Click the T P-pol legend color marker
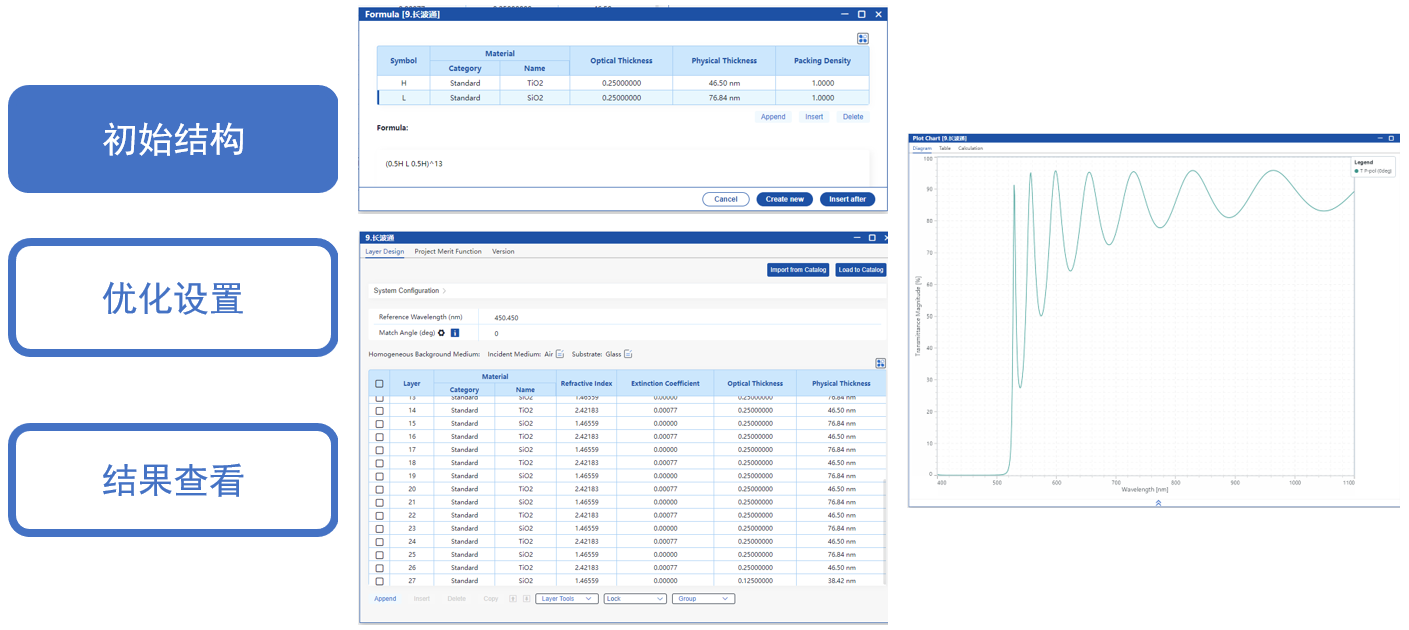The image size is (1409, 630). (1356, 171)
